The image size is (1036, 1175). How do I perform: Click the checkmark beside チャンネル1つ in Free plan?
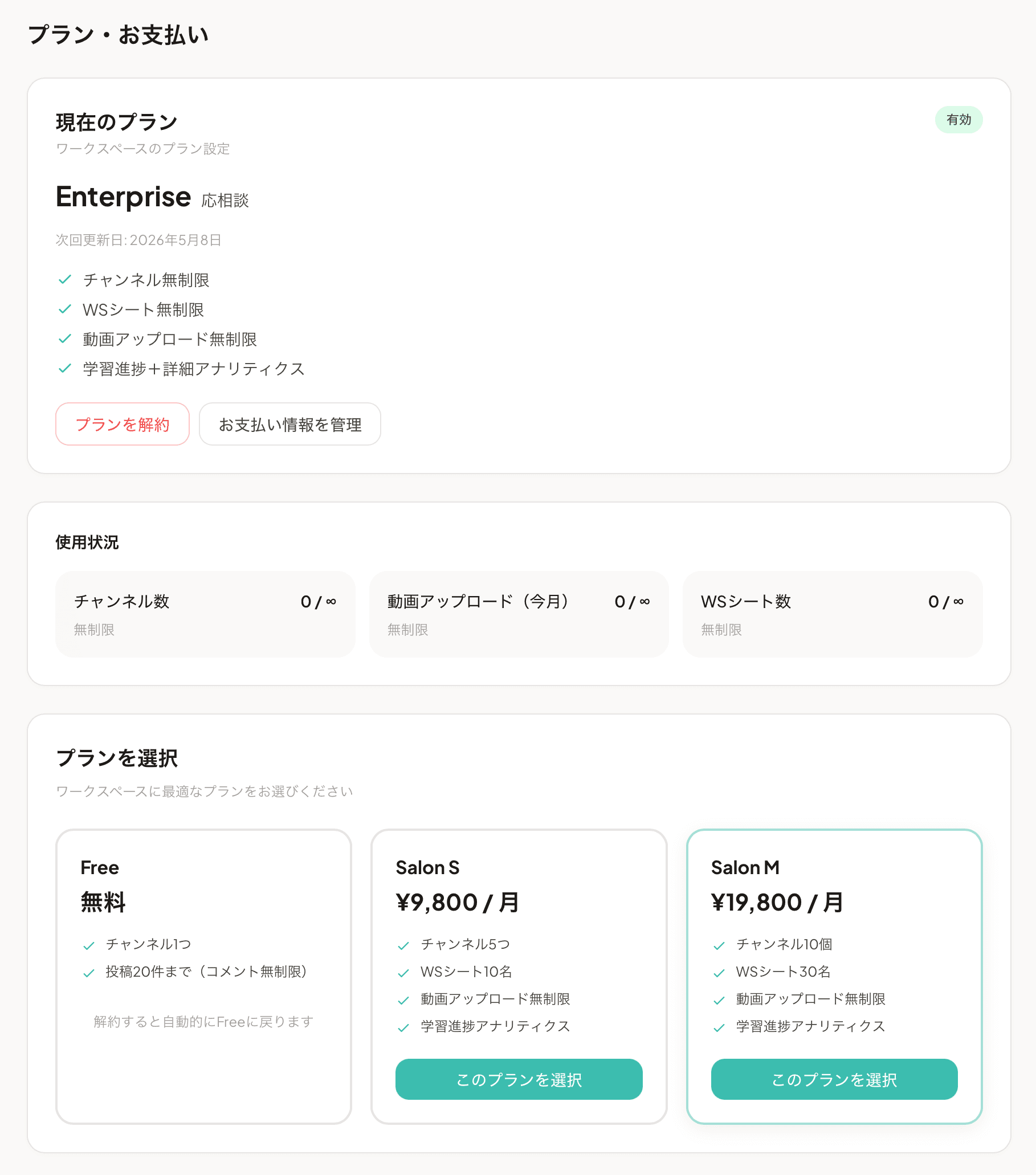pos(89,944)
